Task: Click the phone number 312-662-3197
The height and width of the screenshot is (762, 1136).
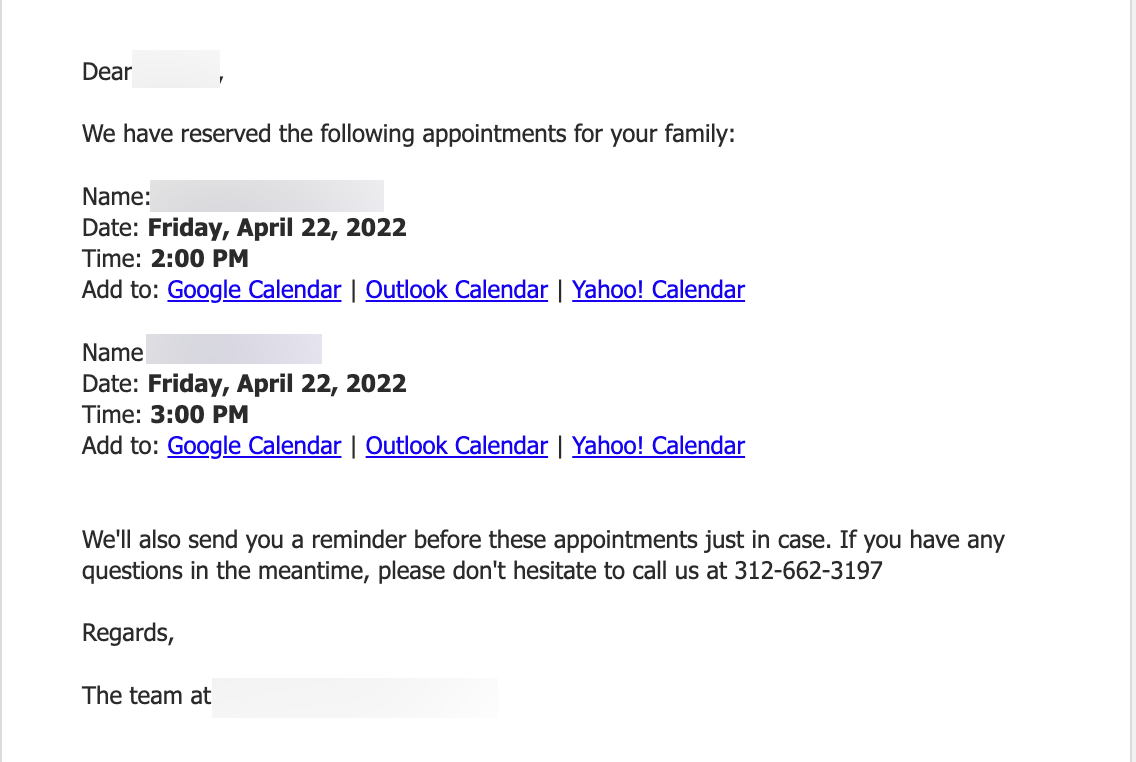Action: tap(809, 571)
